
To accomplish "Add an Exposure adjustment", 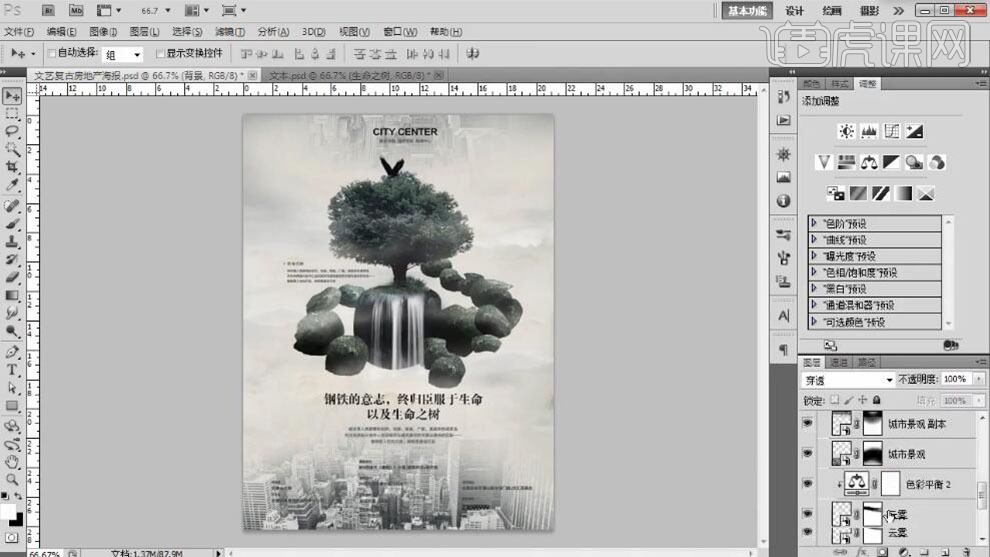I will 914,131.
